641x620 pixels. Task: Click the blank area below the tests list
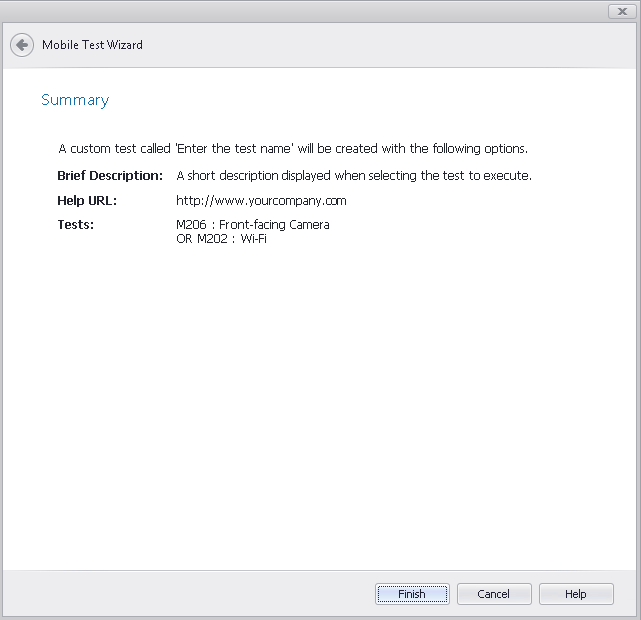click(x=320, y=400)
